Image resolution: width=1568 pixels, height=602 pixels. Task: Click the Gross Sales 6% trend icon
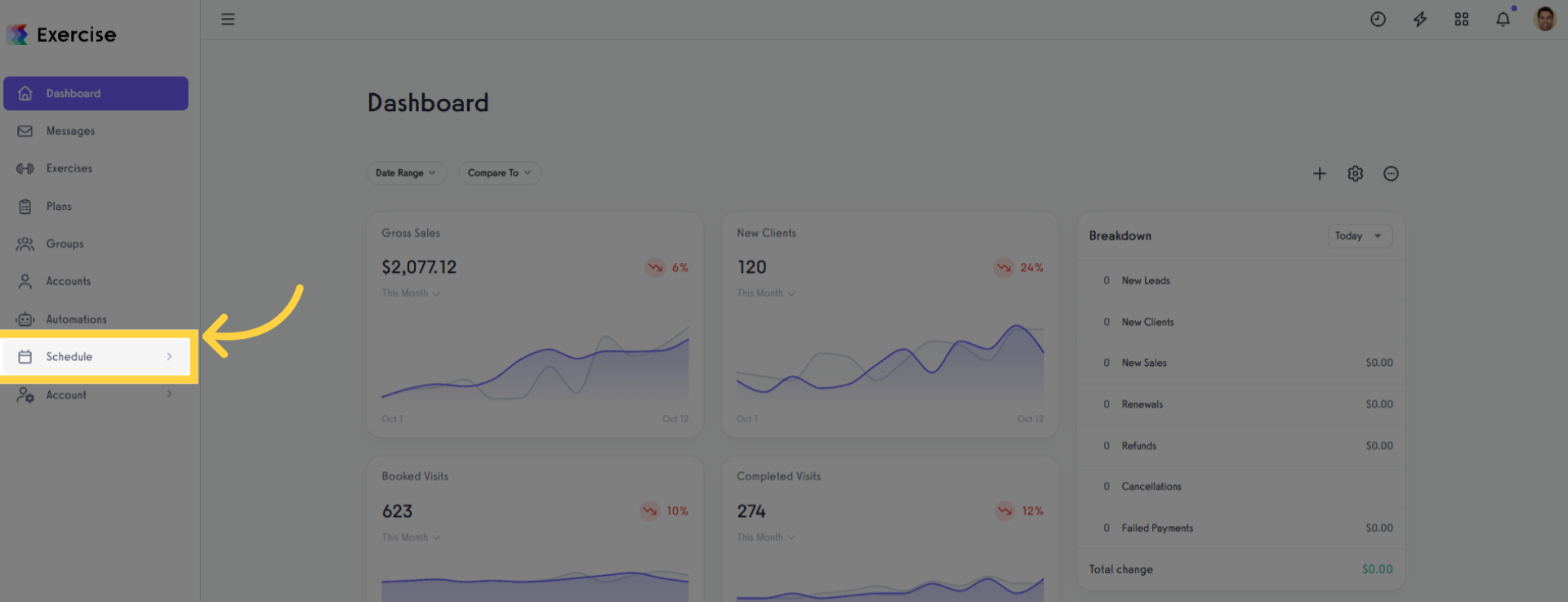pos(655,268)
